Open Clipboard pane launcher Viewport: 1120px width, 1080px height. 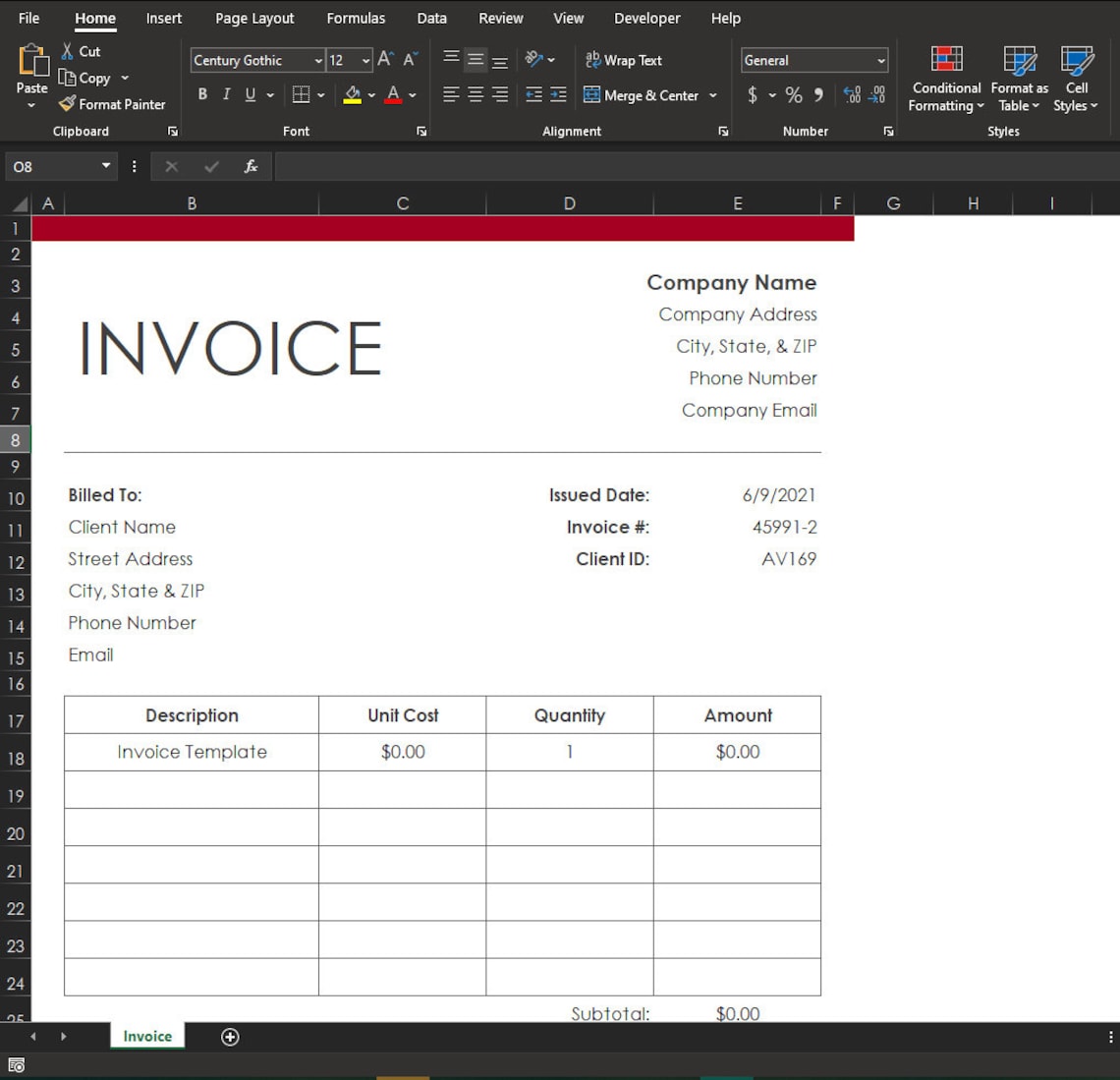click(x=172, y=132)
